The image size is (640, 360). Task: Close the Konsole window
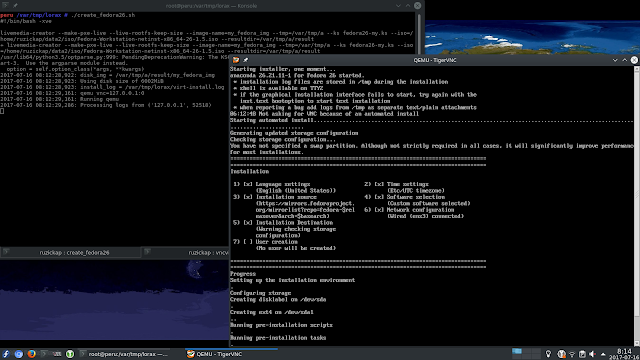pyautogui.click(x=417, y=5)
